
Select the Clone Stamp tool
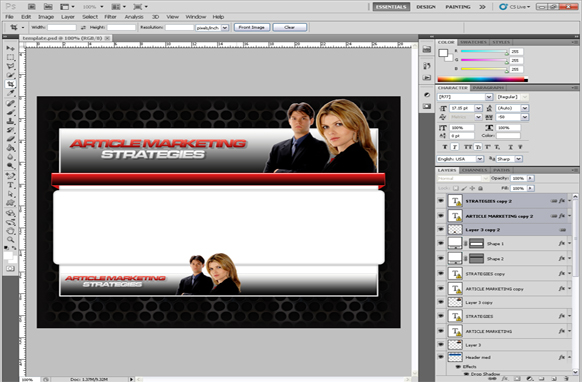[10, 121]
